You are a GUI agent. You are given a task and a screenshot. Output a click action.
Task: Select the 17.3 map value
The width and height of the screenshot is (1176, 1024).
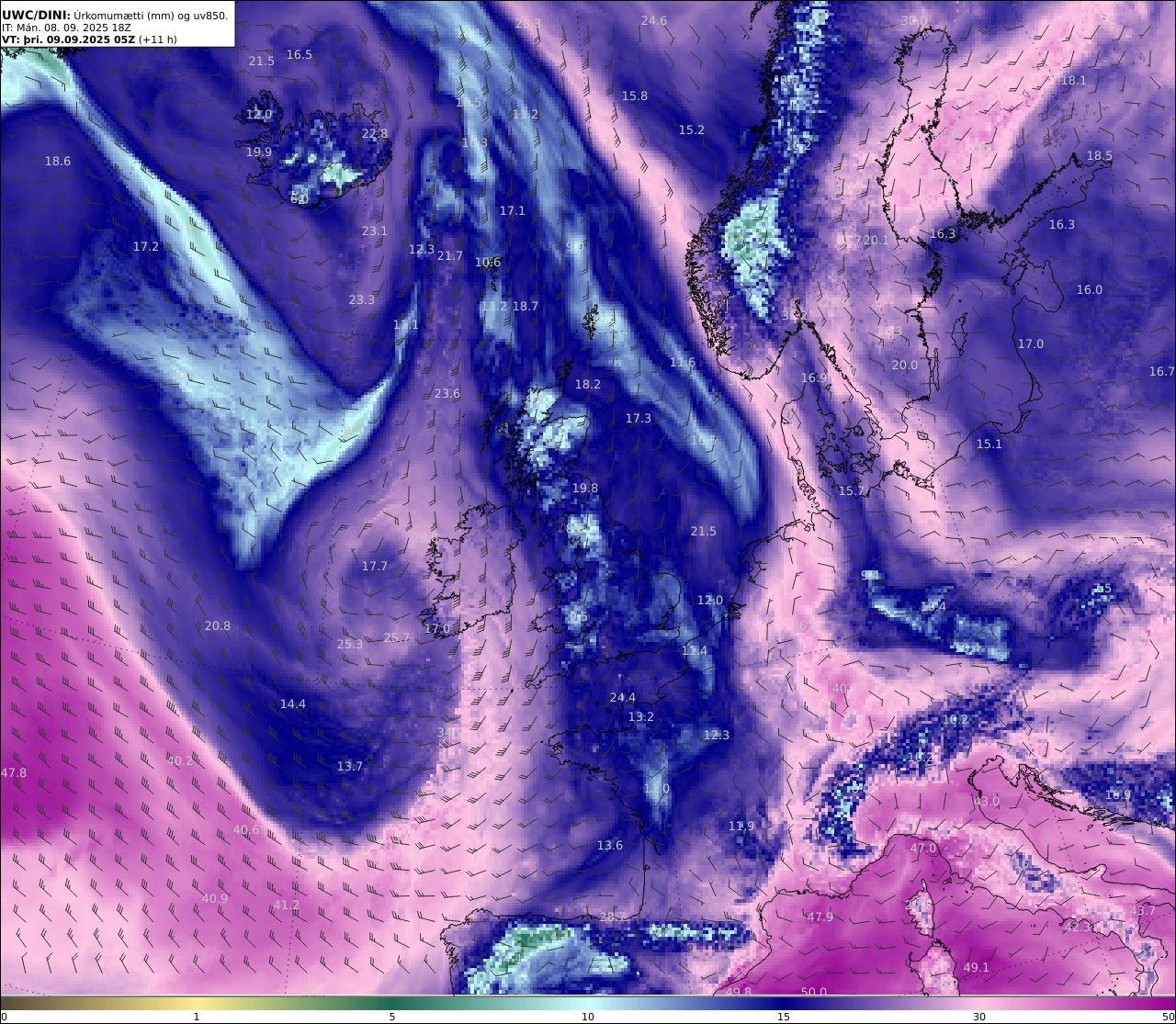[639, 418]
